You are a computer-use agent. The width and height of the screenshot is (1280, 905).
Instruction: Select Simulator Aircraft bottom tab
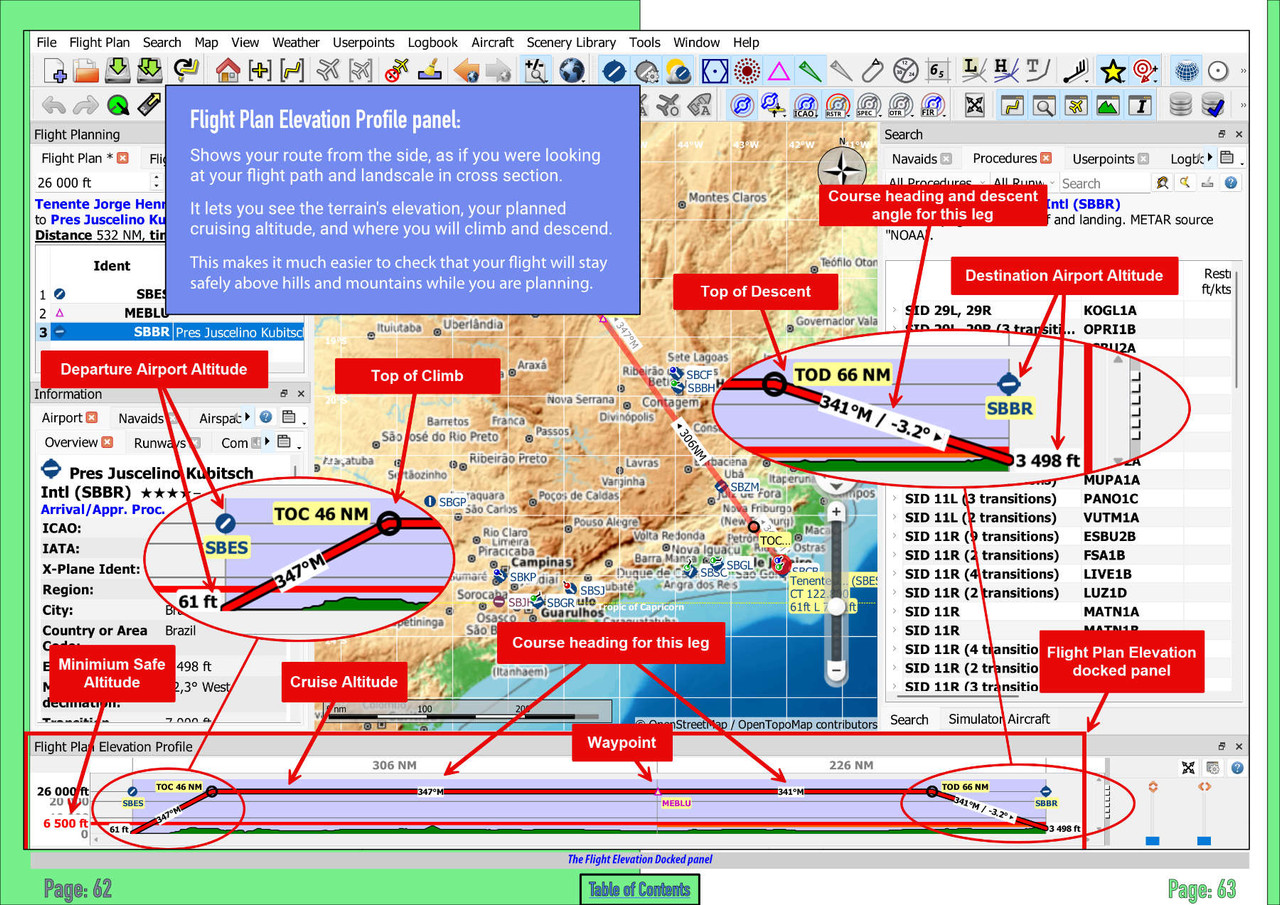[999, 719]
